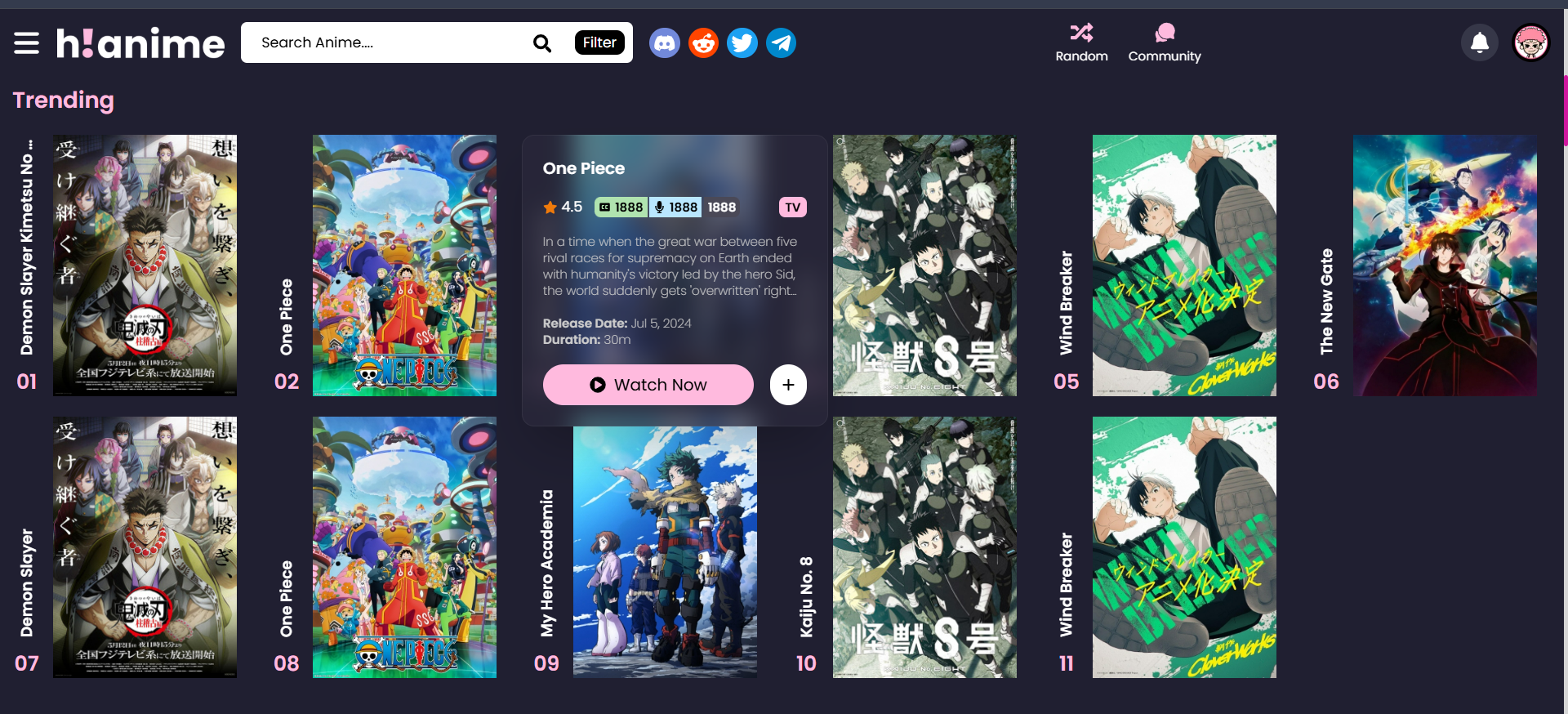Click the search magnifier icon
The image size is (1568, 714).
click(x=542, y=43)
